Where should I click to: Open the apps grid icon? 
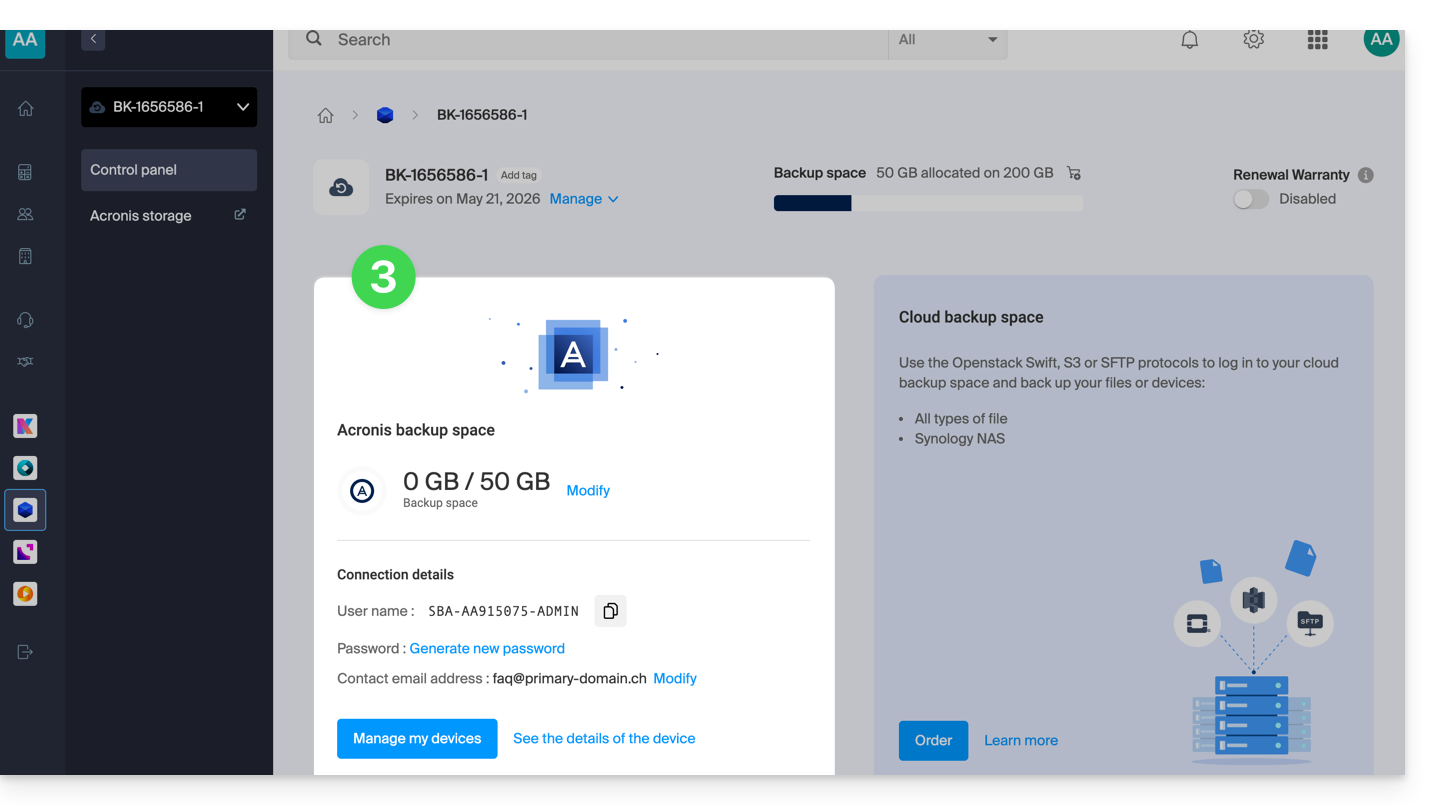coord(1317,40)
